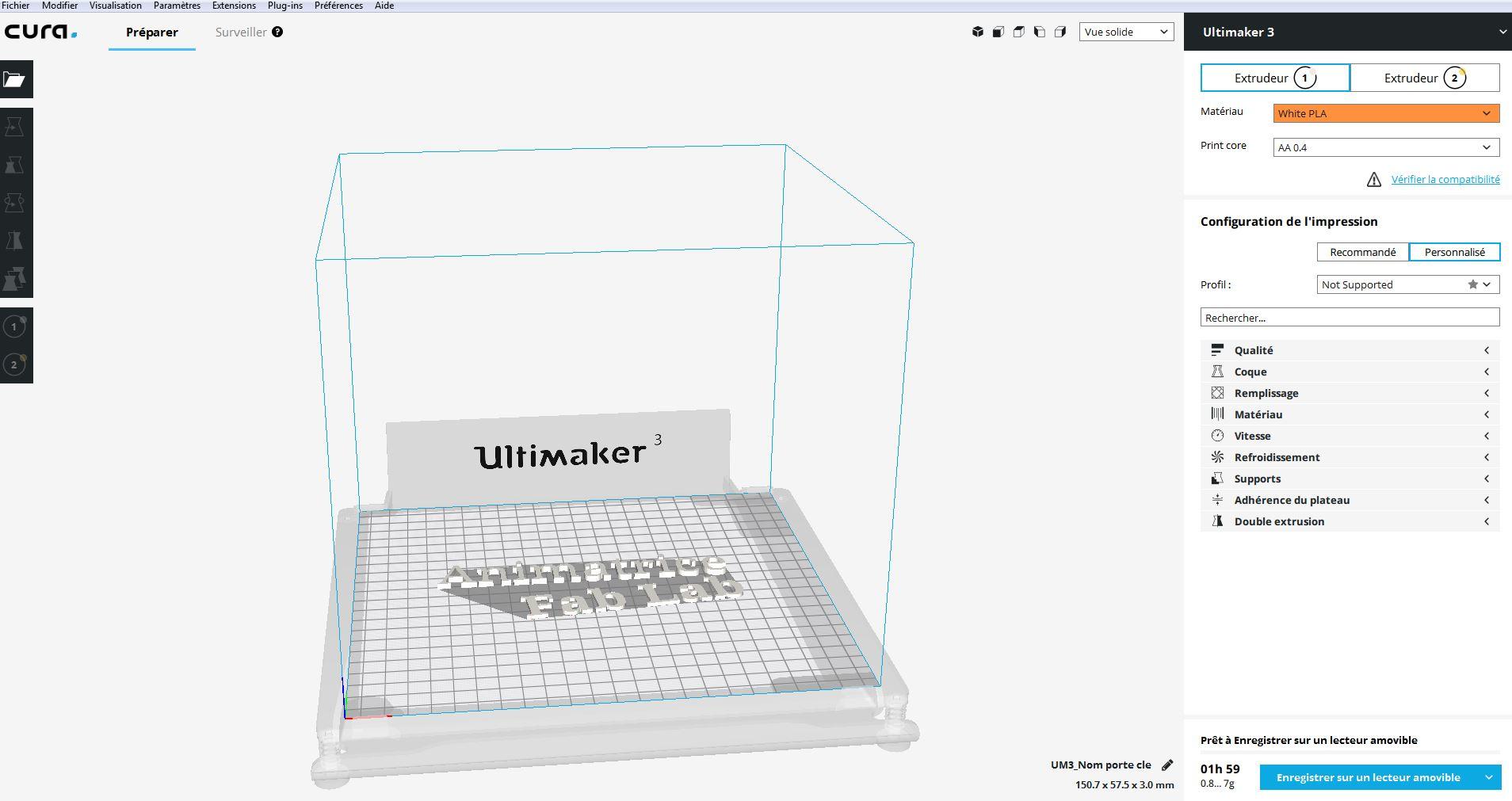Click the Remplissage category icon
Image resolution: width=1512 pixels, height=801 pixels.
pos(1217,393)
